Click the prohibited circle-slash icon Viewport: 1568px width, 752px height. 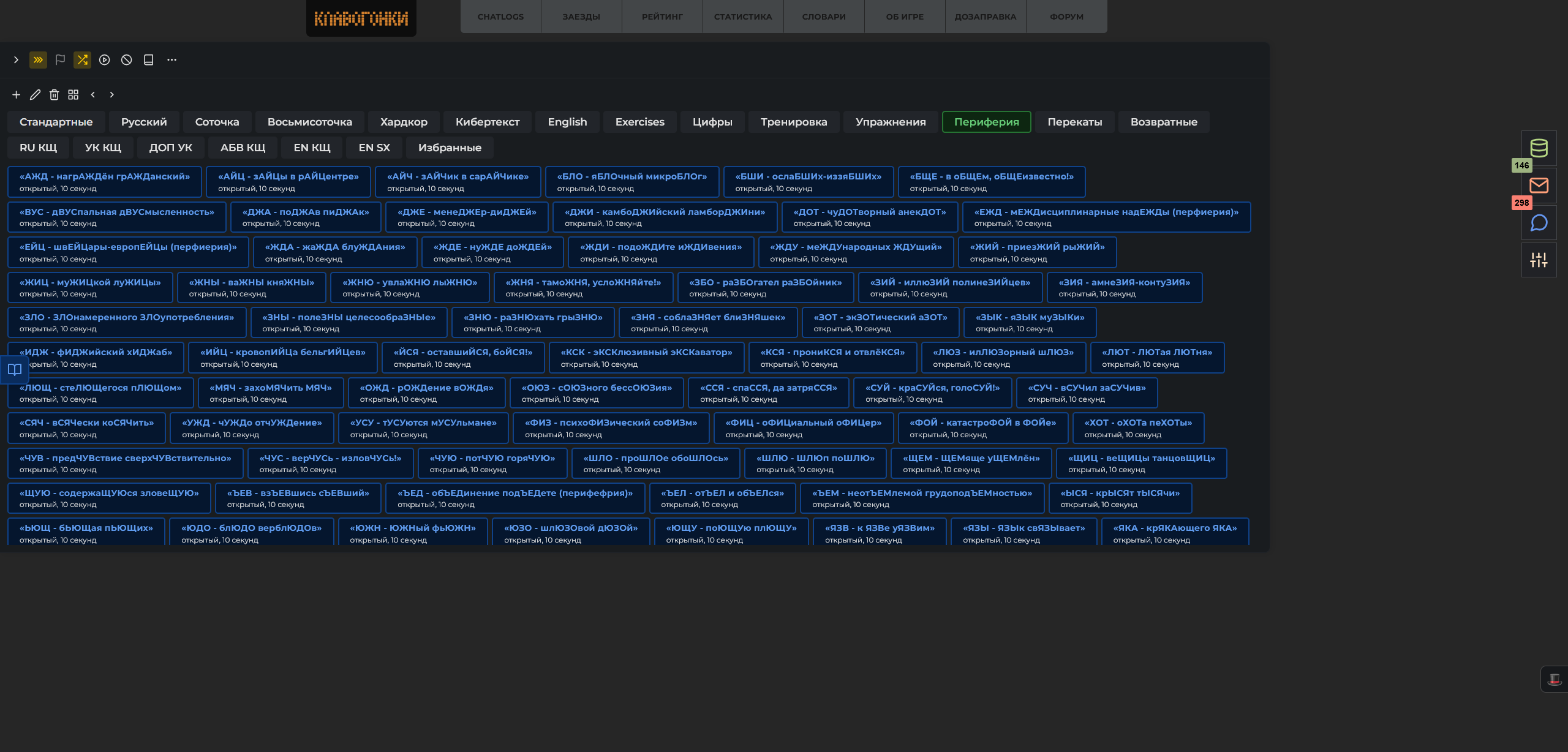(x=126, y=60)
